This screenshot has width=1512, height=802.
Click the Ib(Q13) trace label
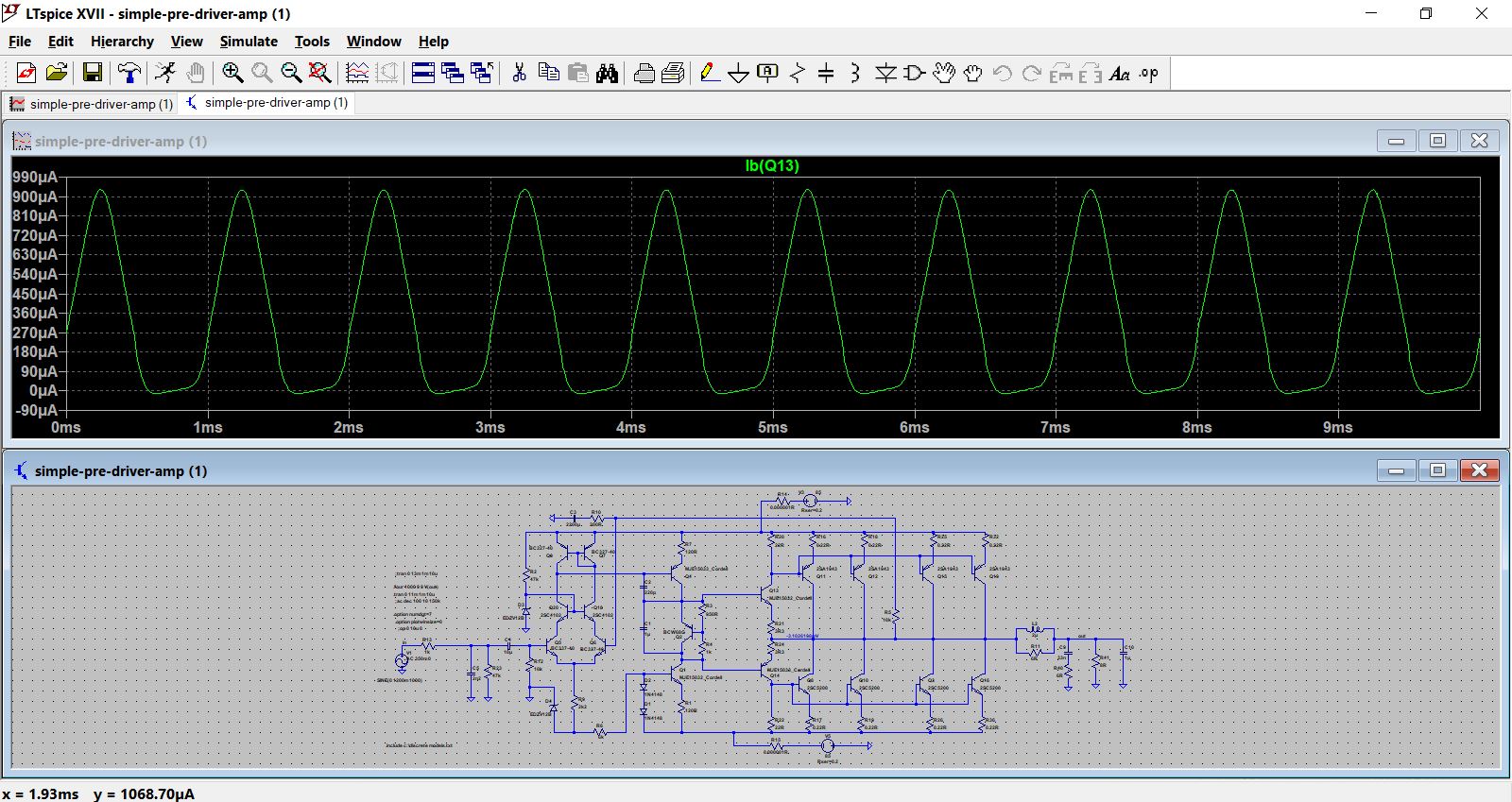pos(772,166)
